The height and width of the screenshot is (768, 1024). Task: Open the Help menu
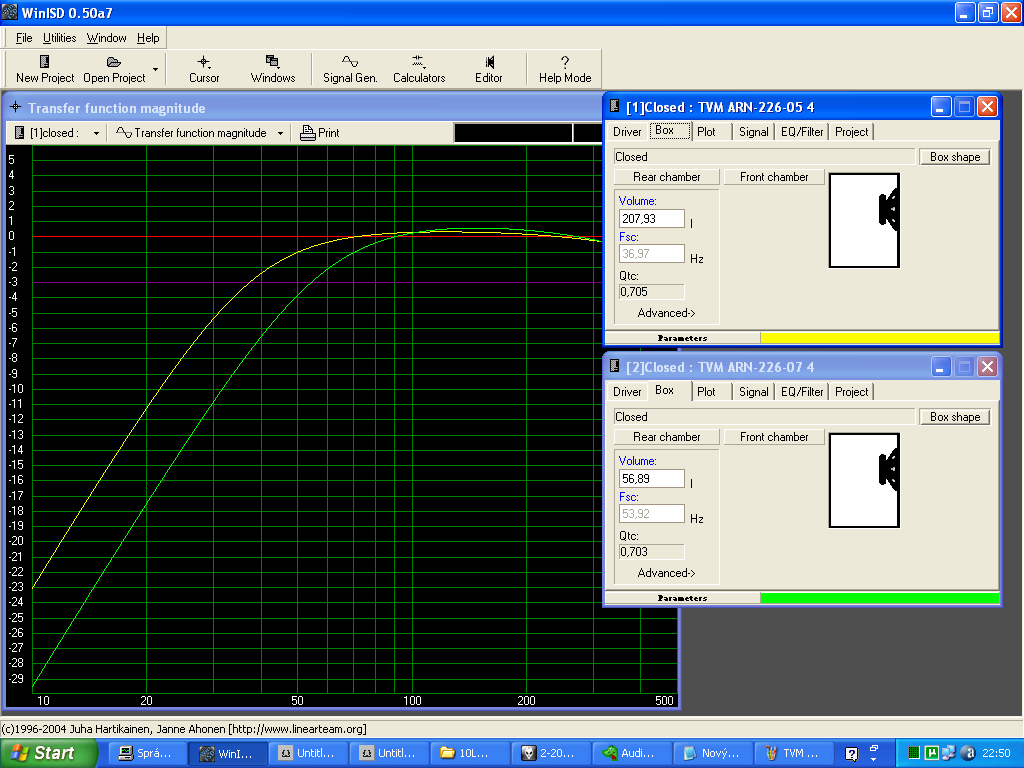click(148, 38)
